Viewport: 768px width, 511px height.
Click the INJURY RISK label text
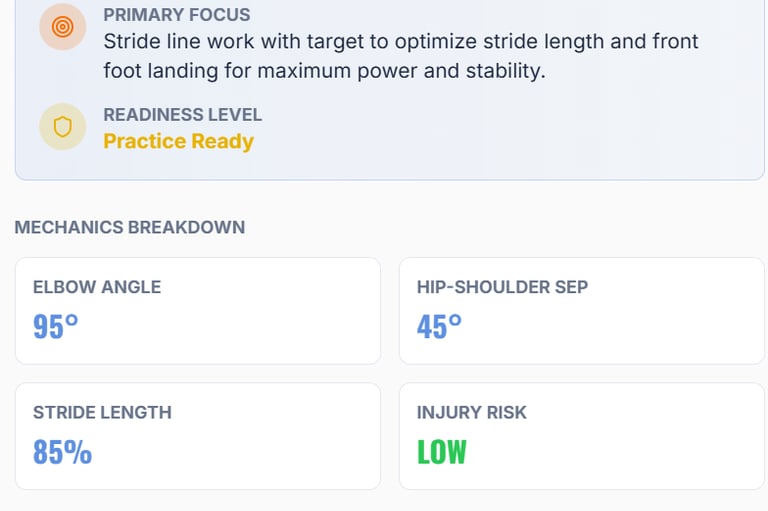[471, 412]
